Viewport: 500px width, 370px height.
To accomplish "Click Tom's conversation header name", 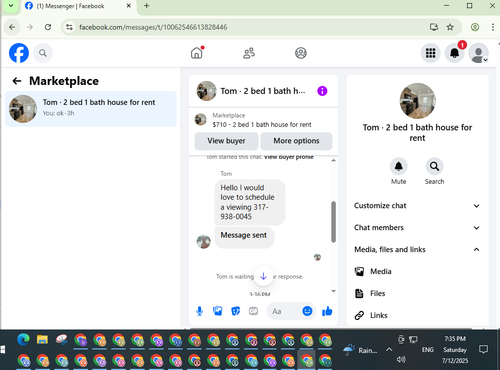I will (263, 91).
